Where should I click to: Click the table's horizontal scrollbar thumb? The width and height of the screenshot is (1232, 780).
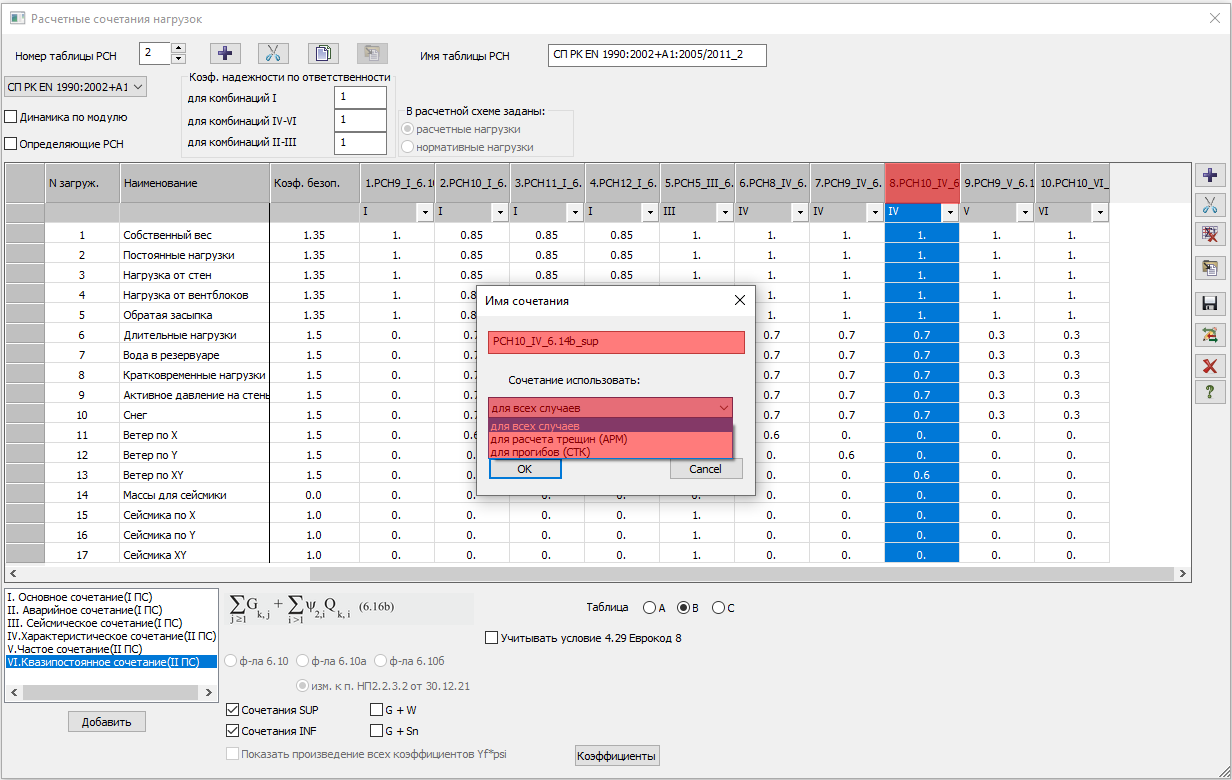point(740,575)
